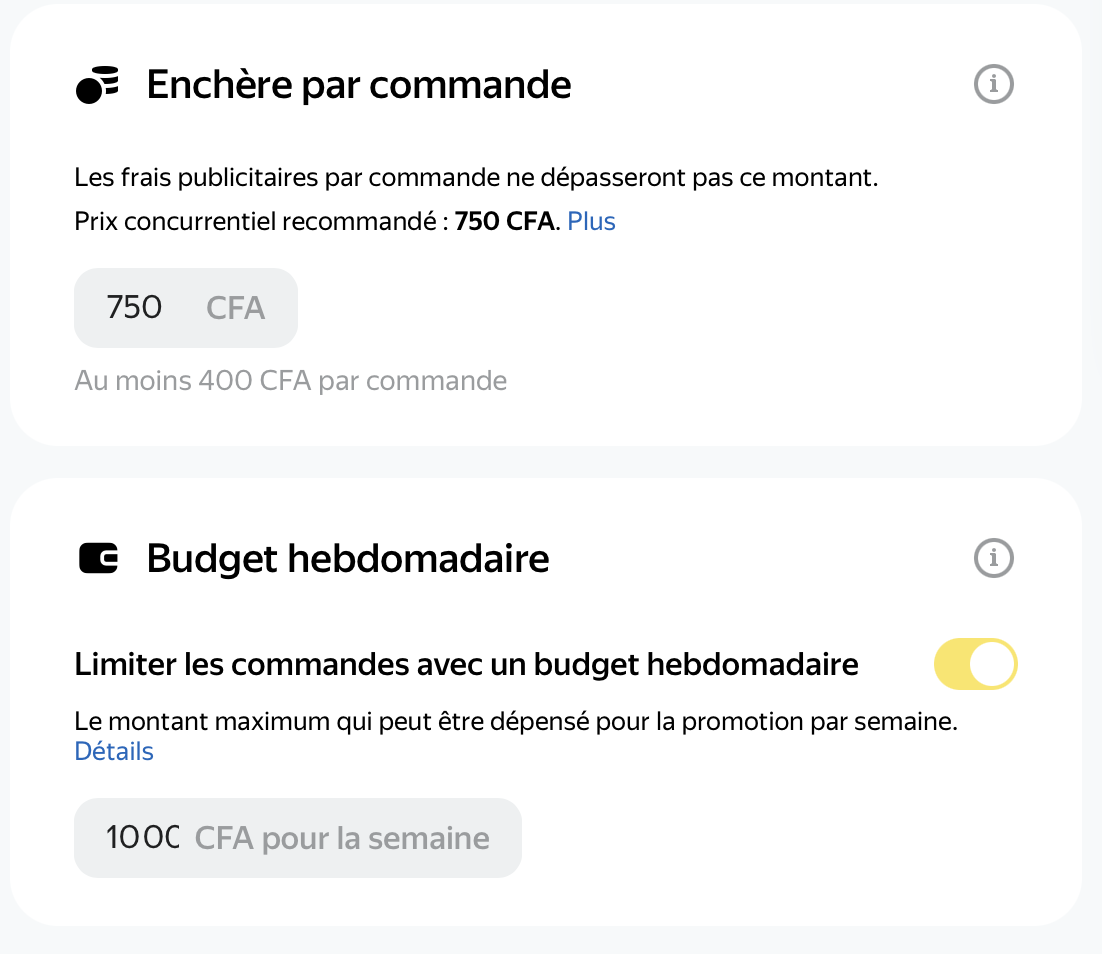
Task: Open the Détails link about weekly budget
Action: (114, 752)
